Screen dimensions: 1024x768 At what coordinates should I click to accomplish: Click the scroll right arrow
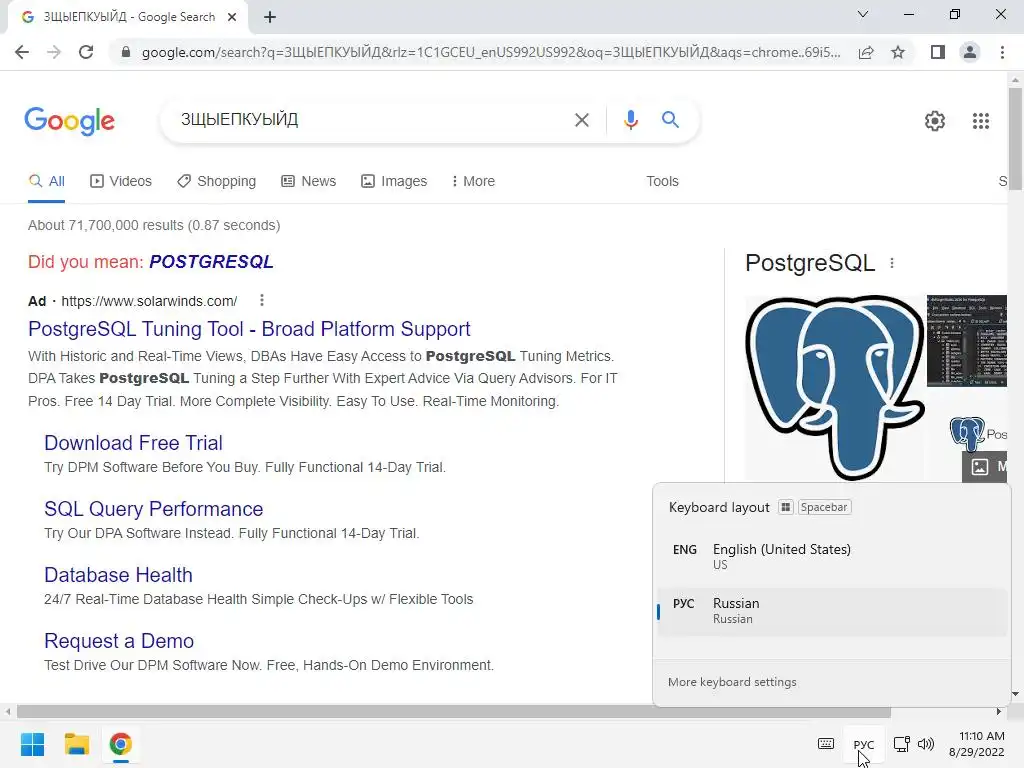pyautogui.click(x=999, y=711)
